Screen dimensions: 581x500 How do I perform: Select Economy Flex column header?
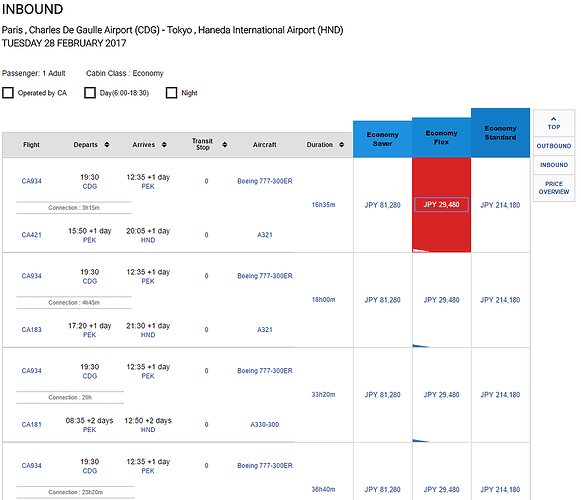(441, 138)
